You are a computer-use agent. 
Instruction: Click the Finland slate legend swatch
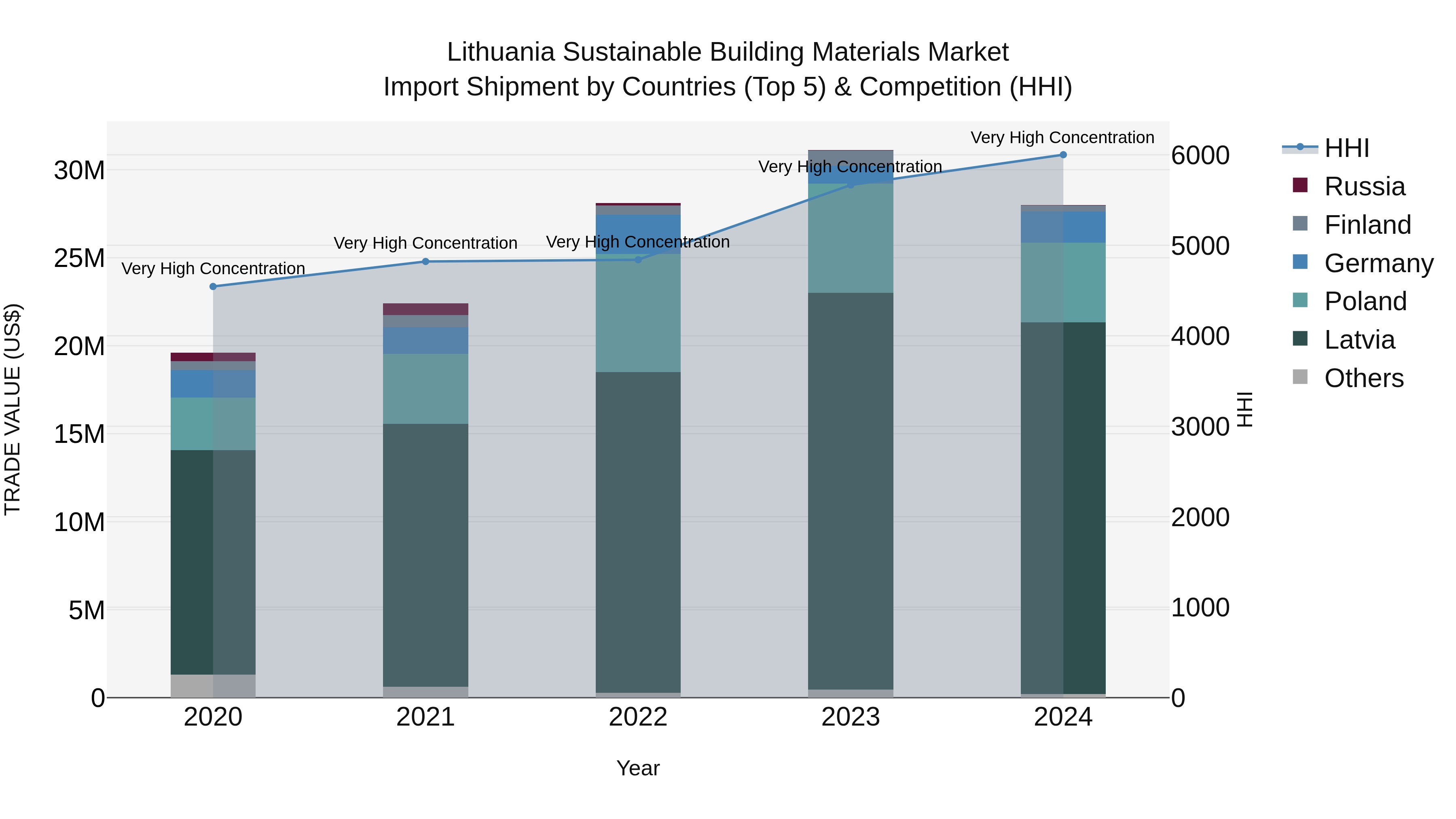[x=1300, y=223]
